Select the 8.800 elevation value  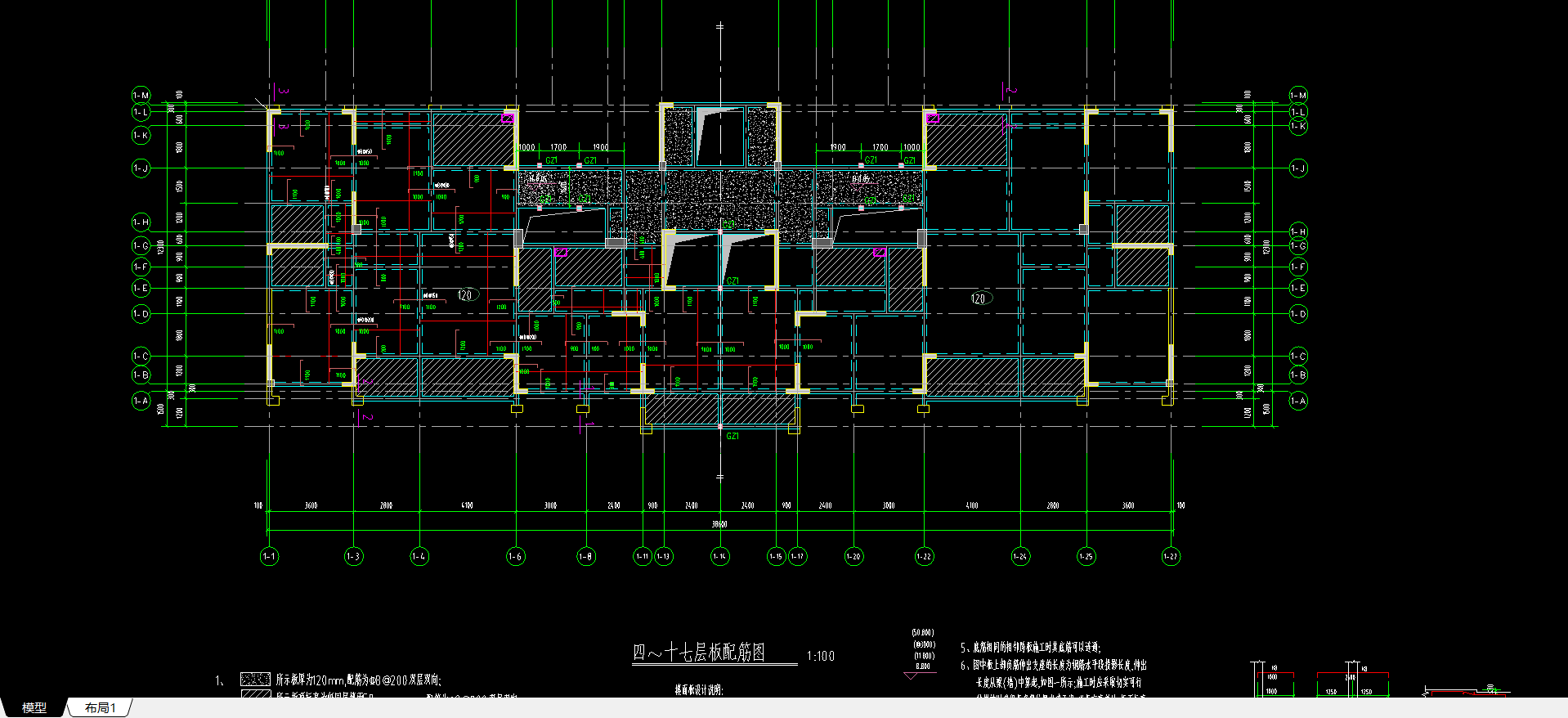[x=923, y=667]
